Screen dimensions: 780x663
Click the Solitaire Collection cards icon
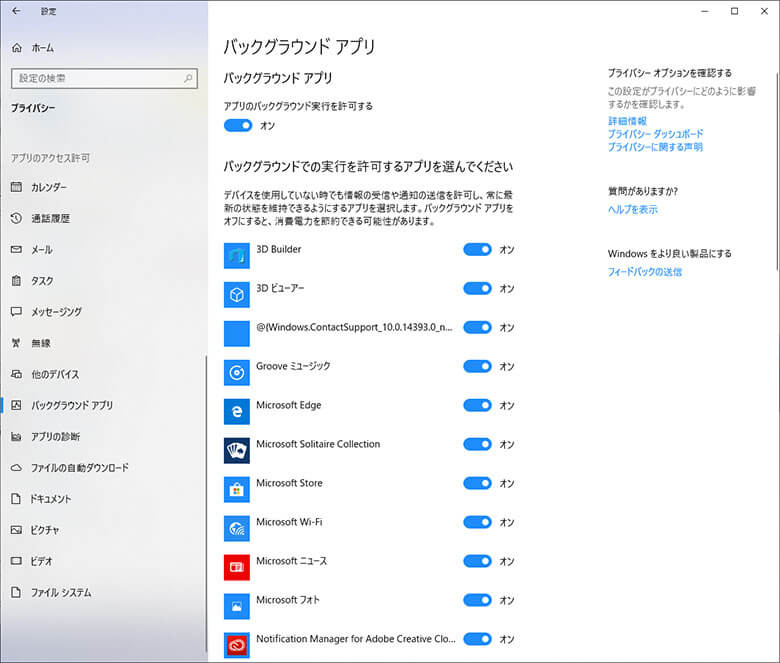point(237,451)
